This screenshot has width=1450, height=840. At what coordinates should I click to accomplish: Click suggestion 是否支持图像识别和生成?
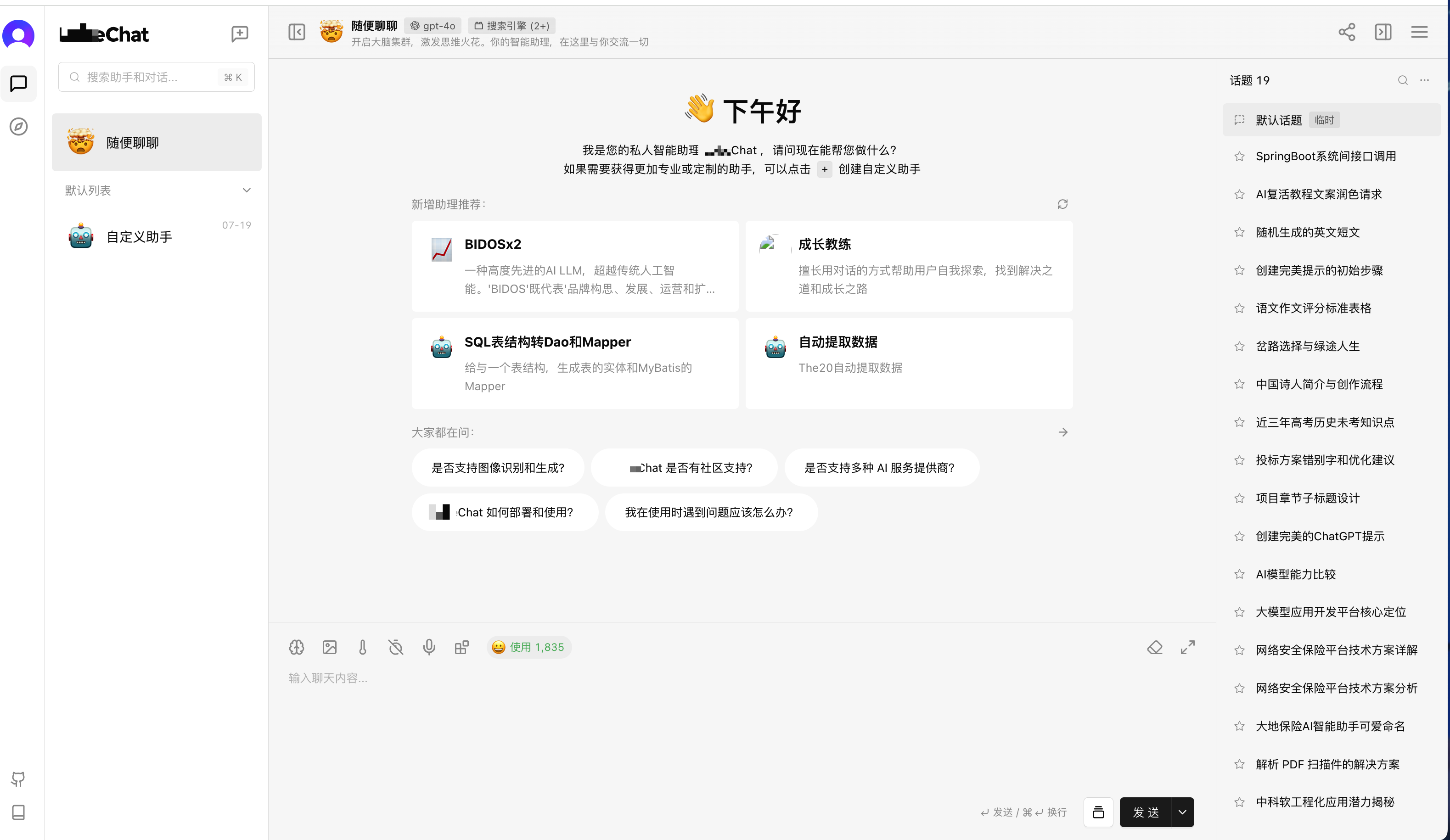tap(498, 468)
